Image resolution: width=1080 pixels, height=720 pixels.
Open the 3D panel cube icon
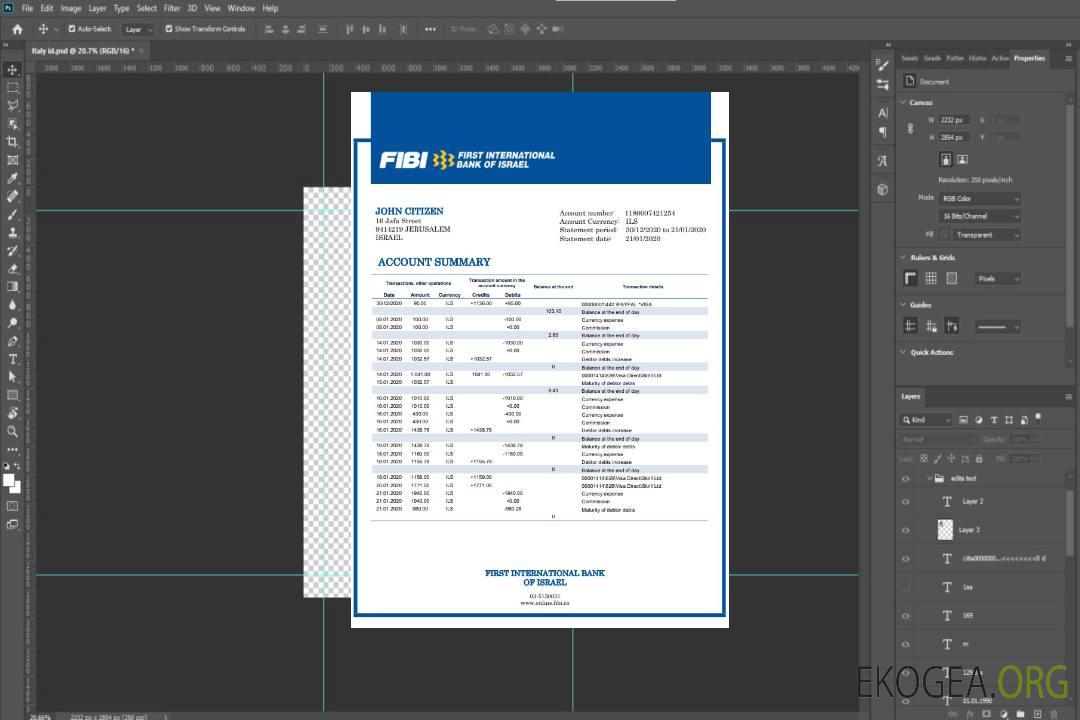pos(882,189)
